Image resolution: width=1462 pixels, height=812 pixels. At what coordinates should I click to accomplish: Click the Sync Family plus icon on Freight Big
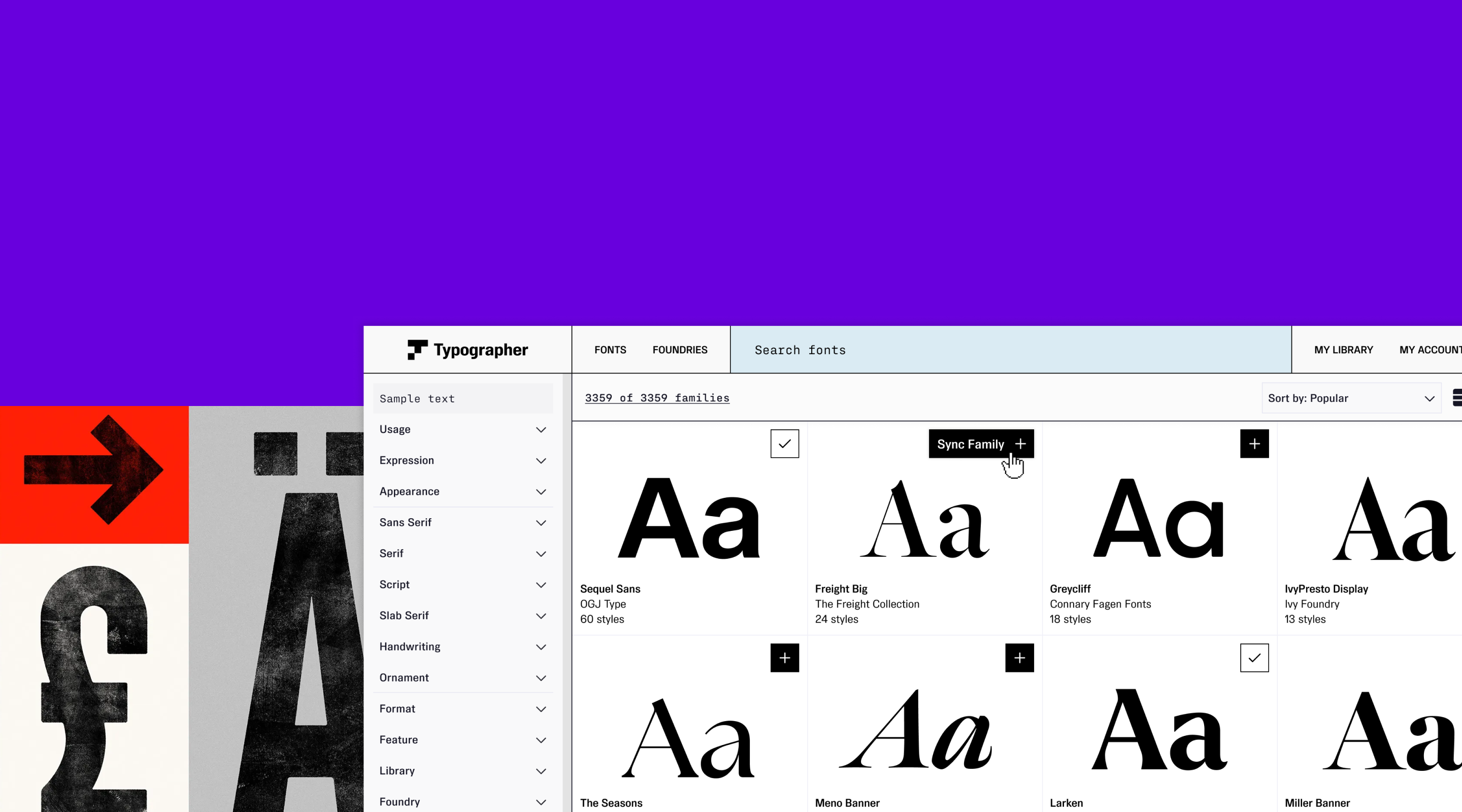click(x=1021, y=444)
